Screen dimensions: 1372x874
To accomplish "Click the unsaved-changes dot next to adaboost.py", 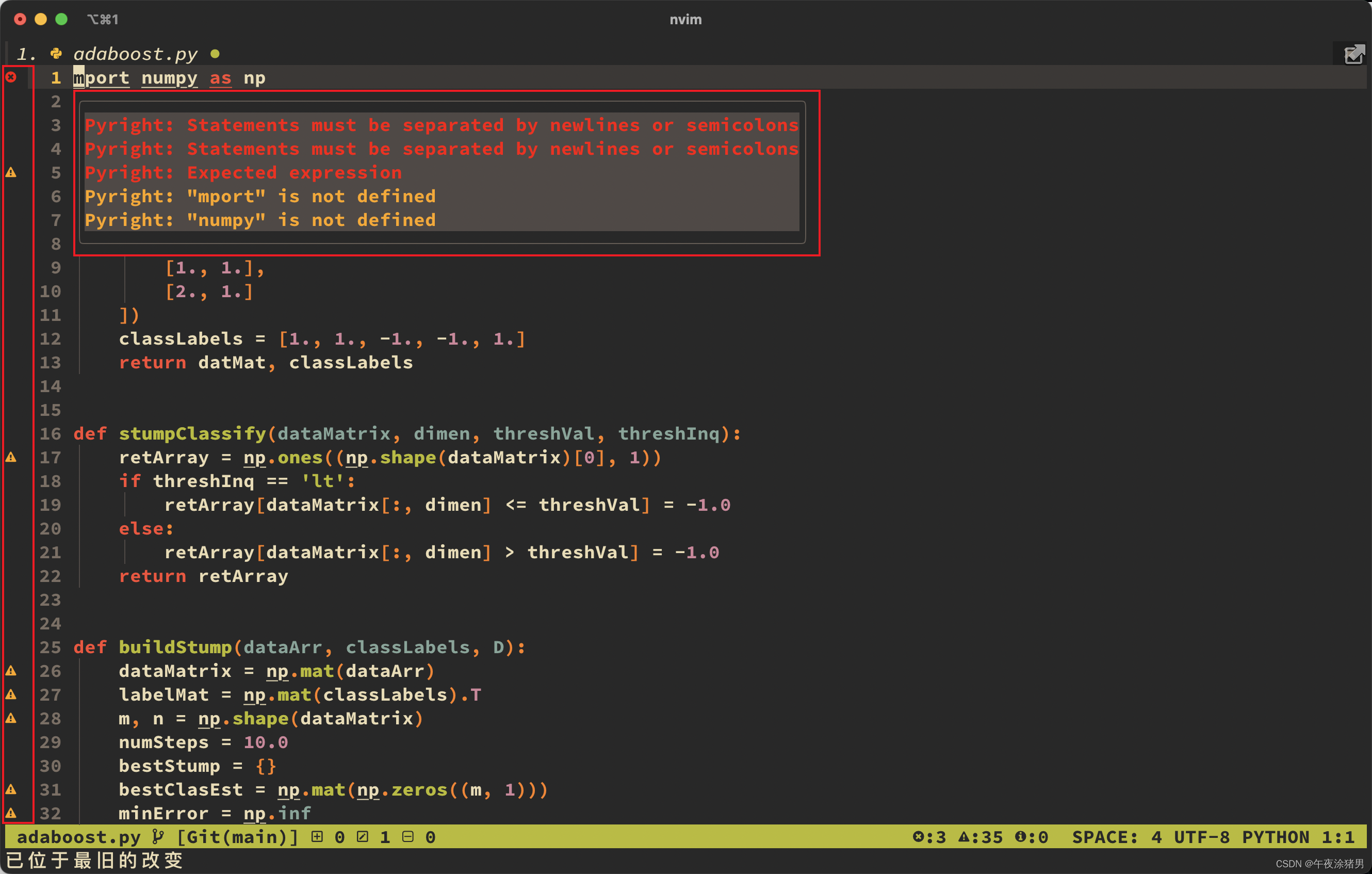I will tap(215, 54).
